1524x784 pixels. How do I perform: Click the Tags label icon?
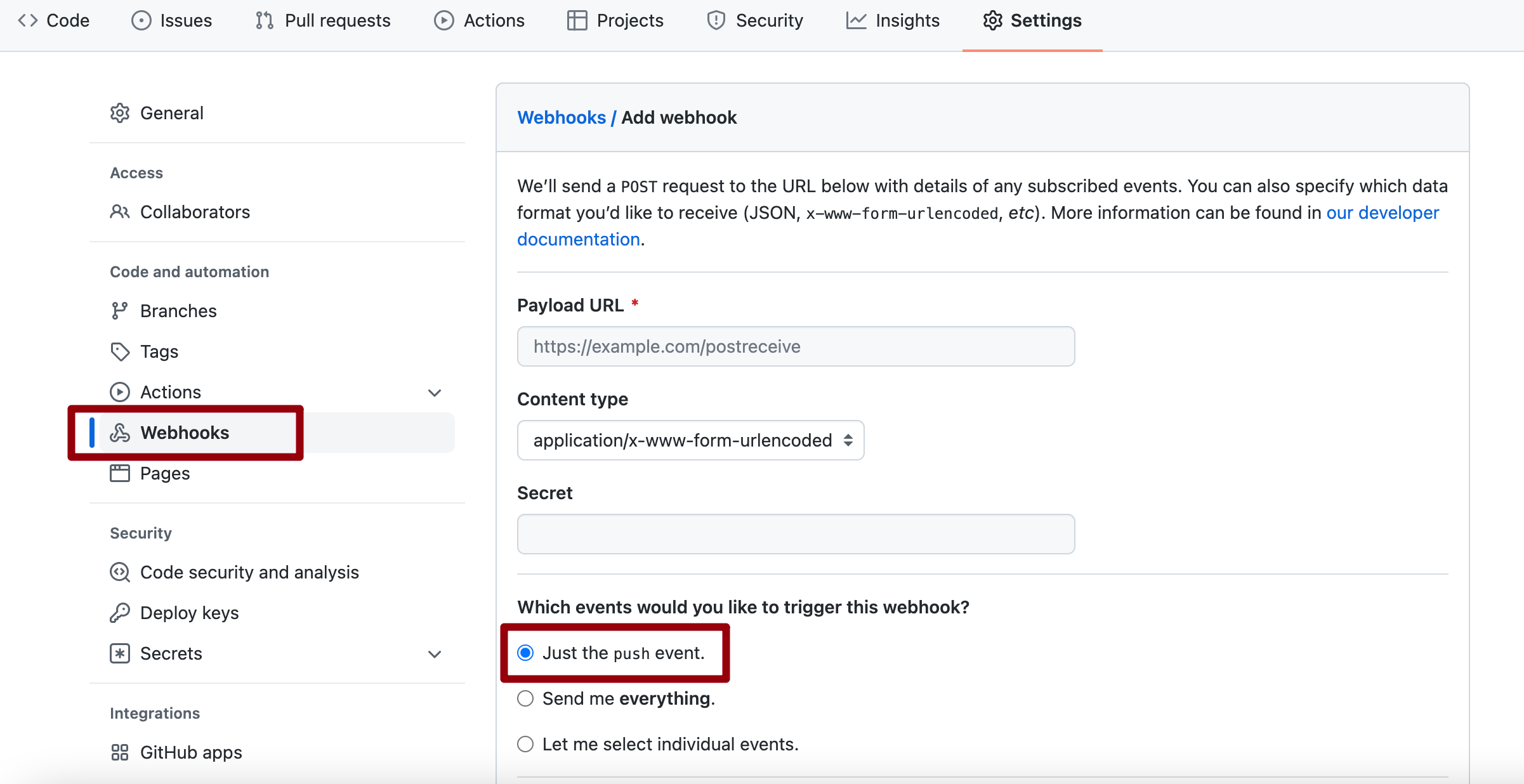point(119,351)
